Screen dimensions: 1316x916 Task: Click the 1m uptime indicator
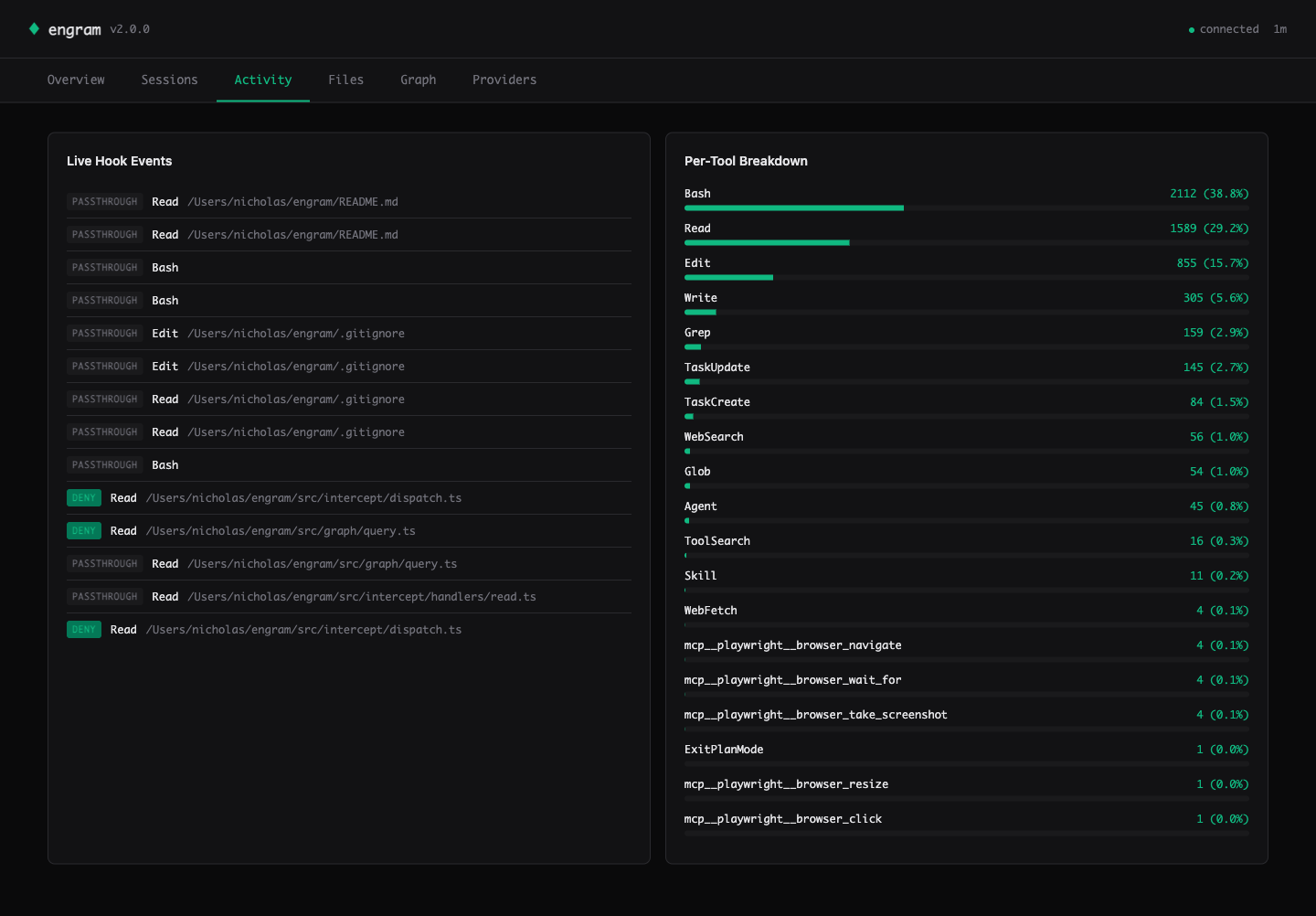(1279, 28)
